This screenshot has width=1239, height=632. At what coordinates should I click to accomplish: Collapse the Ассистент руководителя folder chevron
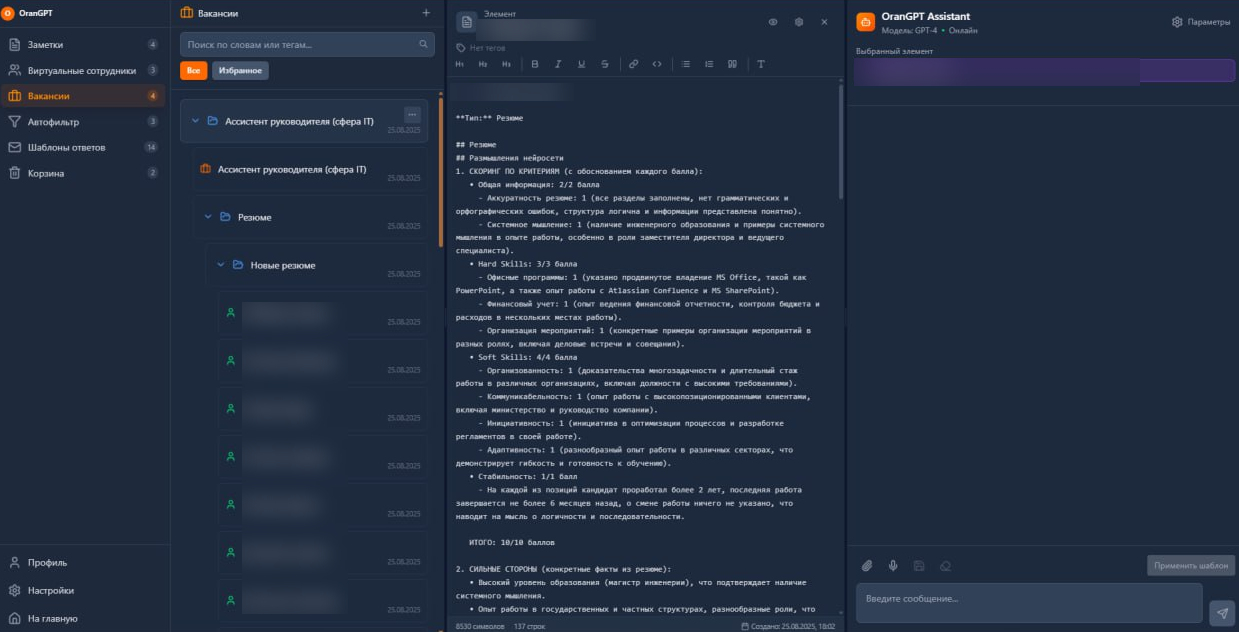194,121
